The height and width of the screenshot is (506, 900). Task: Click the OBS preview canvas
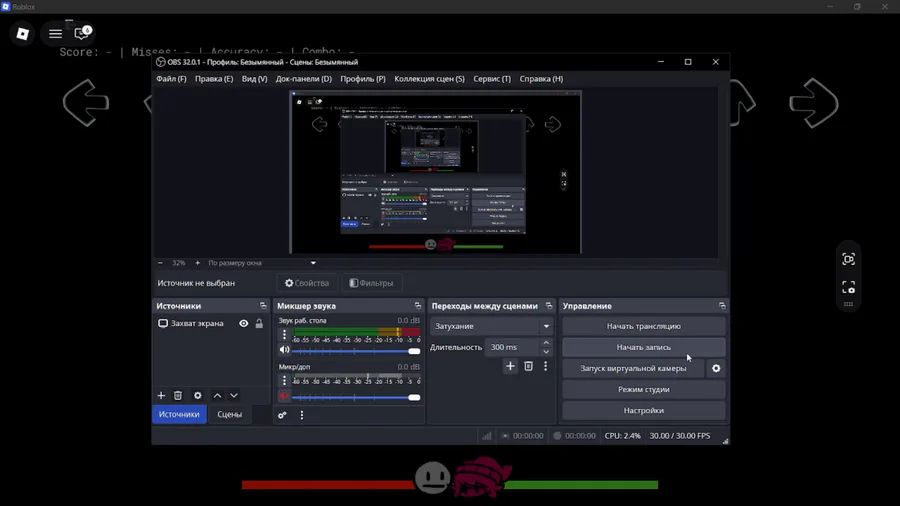(435, 172)
